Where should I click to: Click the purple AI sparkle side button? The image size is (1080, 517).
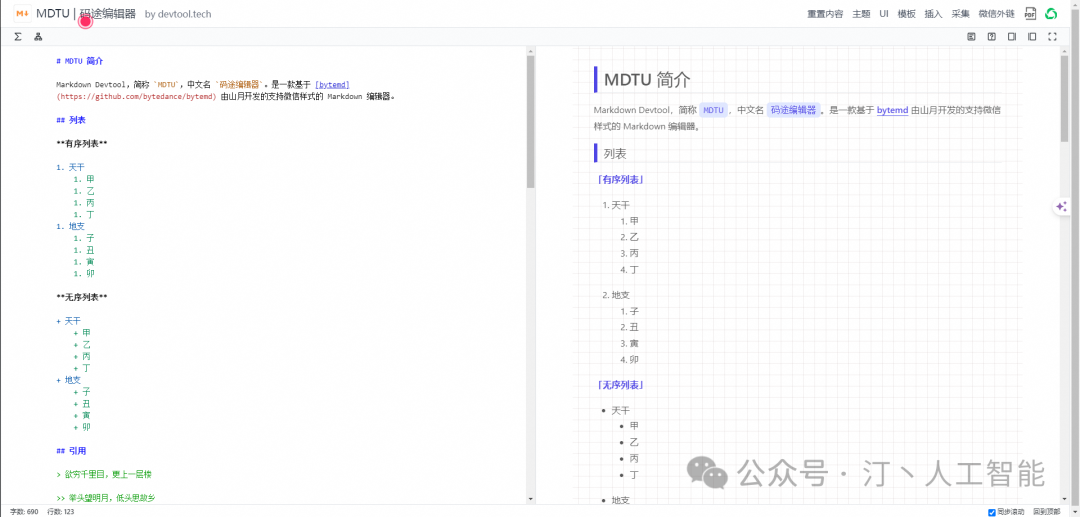1061,207
